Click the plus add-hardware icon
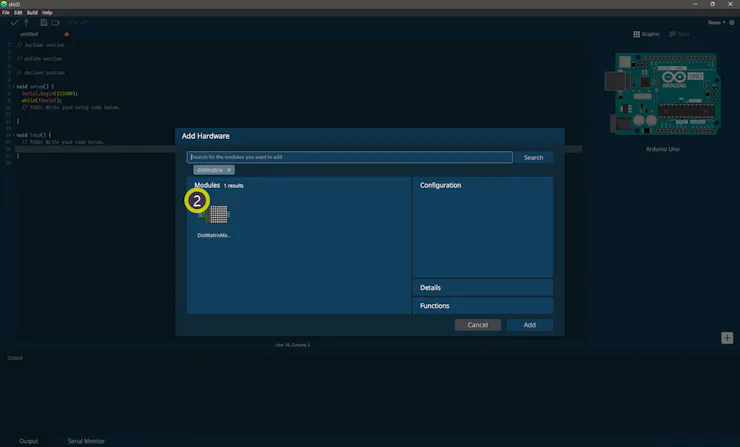 [727, 338]
